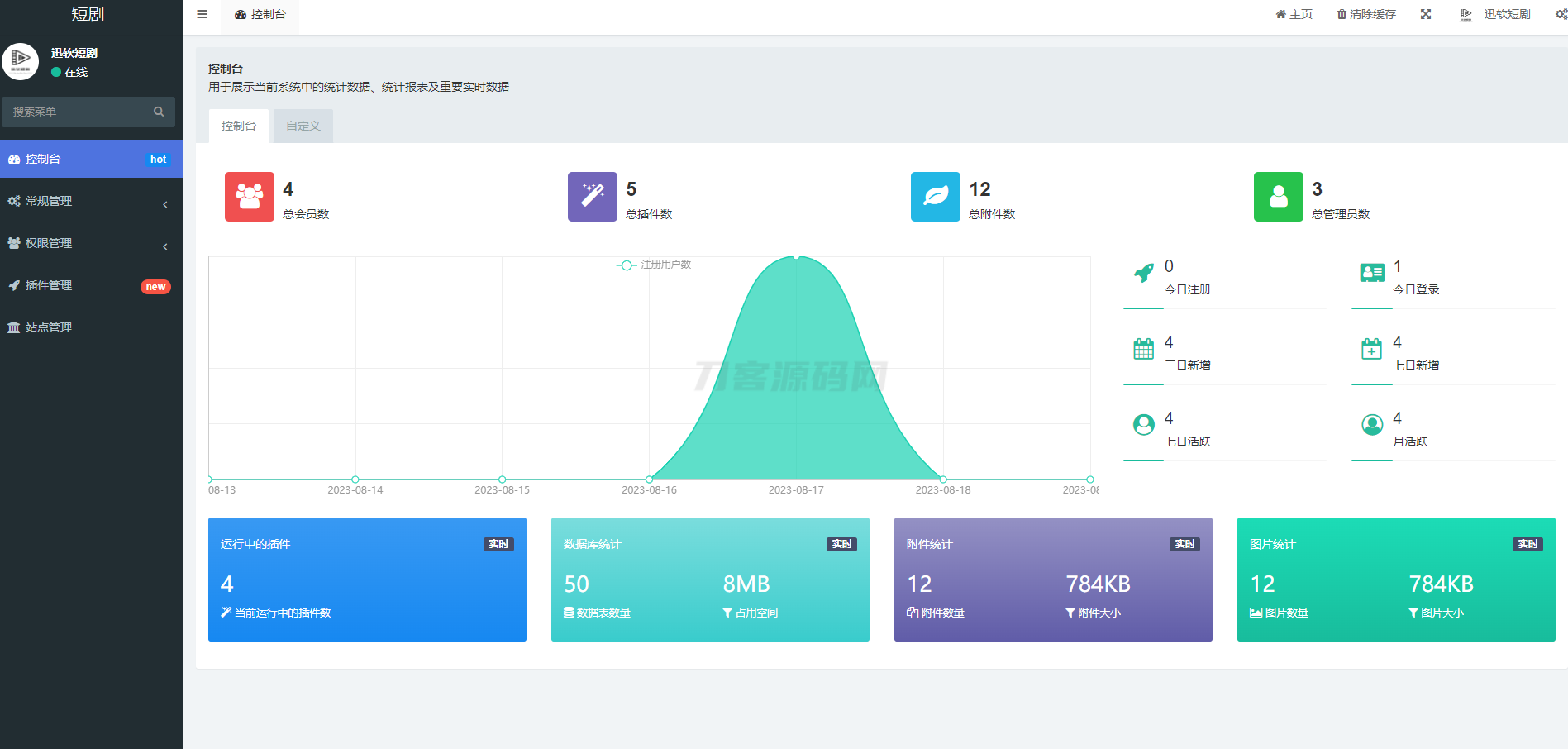Open 常规管理 via its gears icon
Image resolution: width=1568 pixels, height=749 pixels.
[13, 201]
